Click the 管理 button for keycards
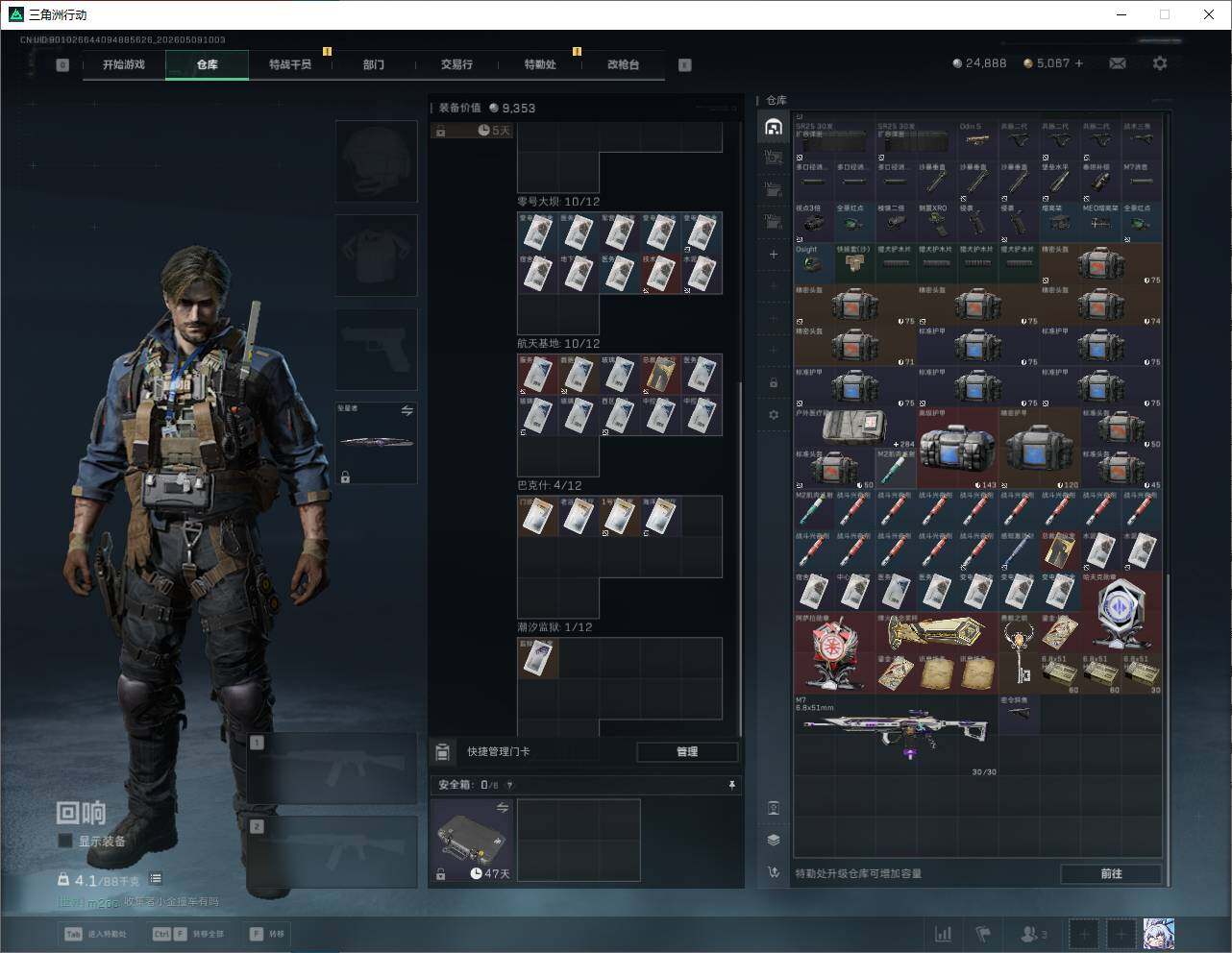1232x953 pixels. [x=687, y=751]
